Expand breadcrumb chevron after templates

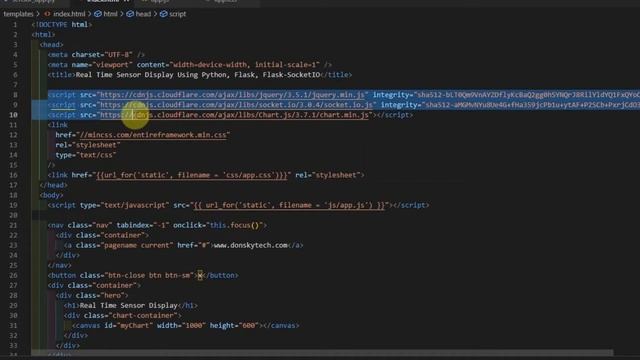click(38, 14)
